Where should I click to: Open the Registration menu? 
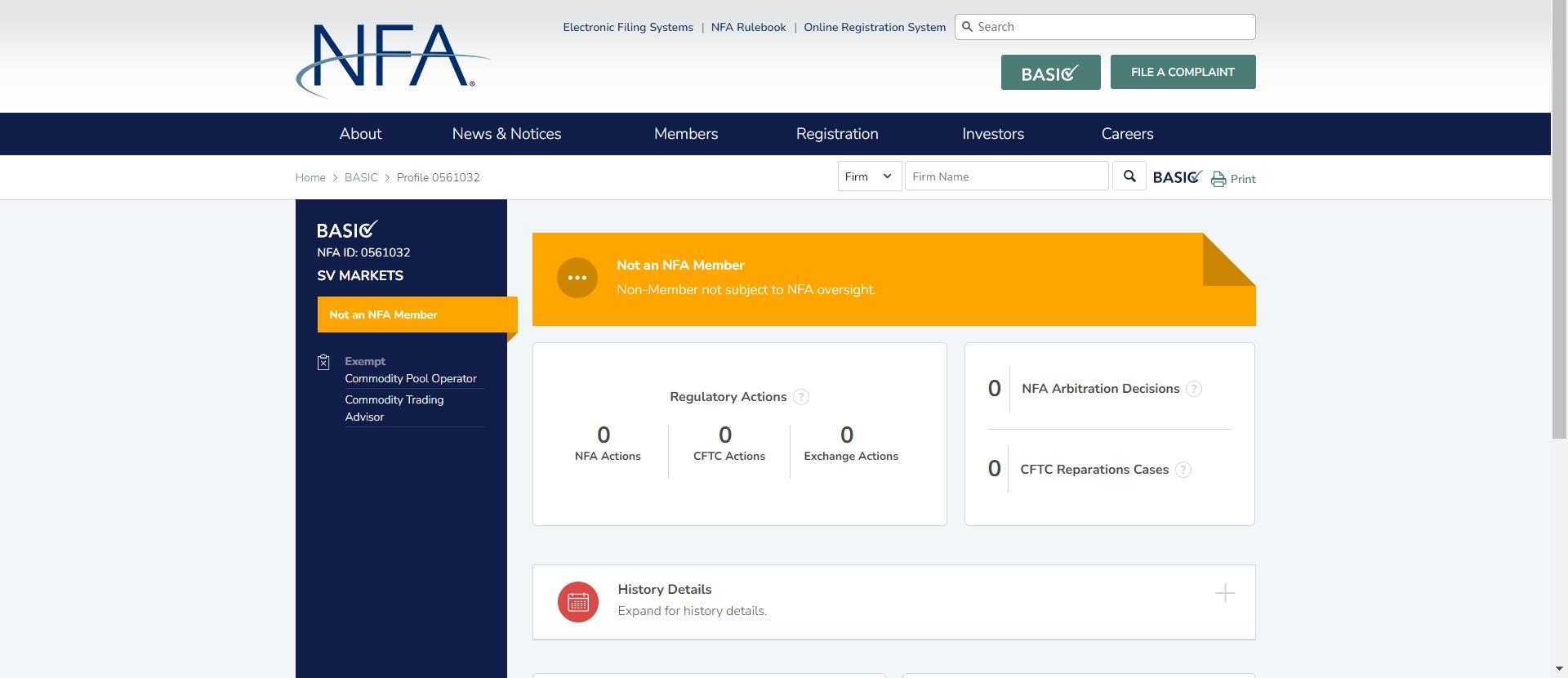837,134
